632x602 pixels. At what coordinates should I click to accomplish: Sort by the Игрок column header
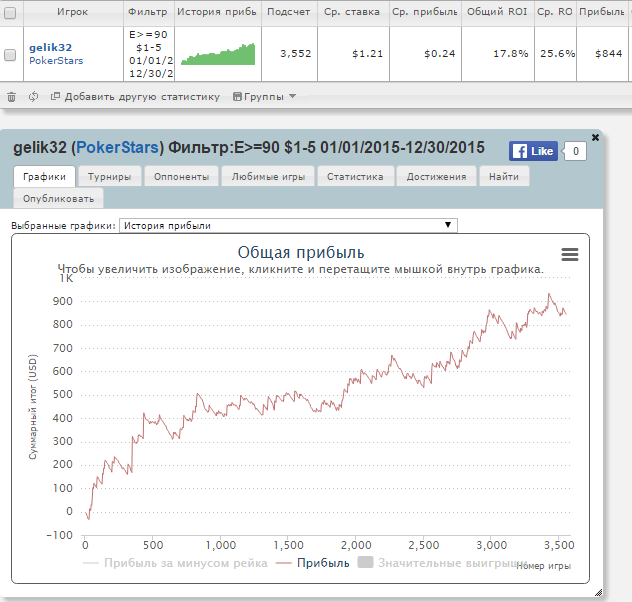tap(73, 12)
